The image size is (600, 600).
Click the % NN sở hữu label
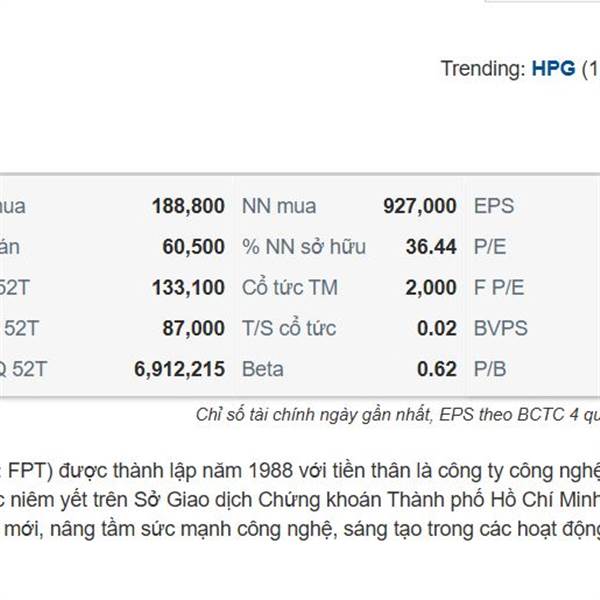(x=304, y=247)
